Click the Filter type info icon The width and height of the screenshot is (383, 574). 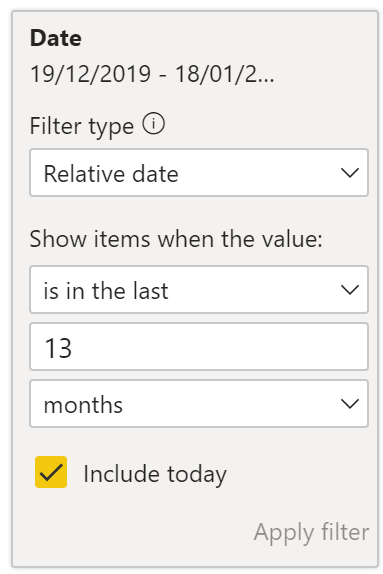click(x=153, y=123)
